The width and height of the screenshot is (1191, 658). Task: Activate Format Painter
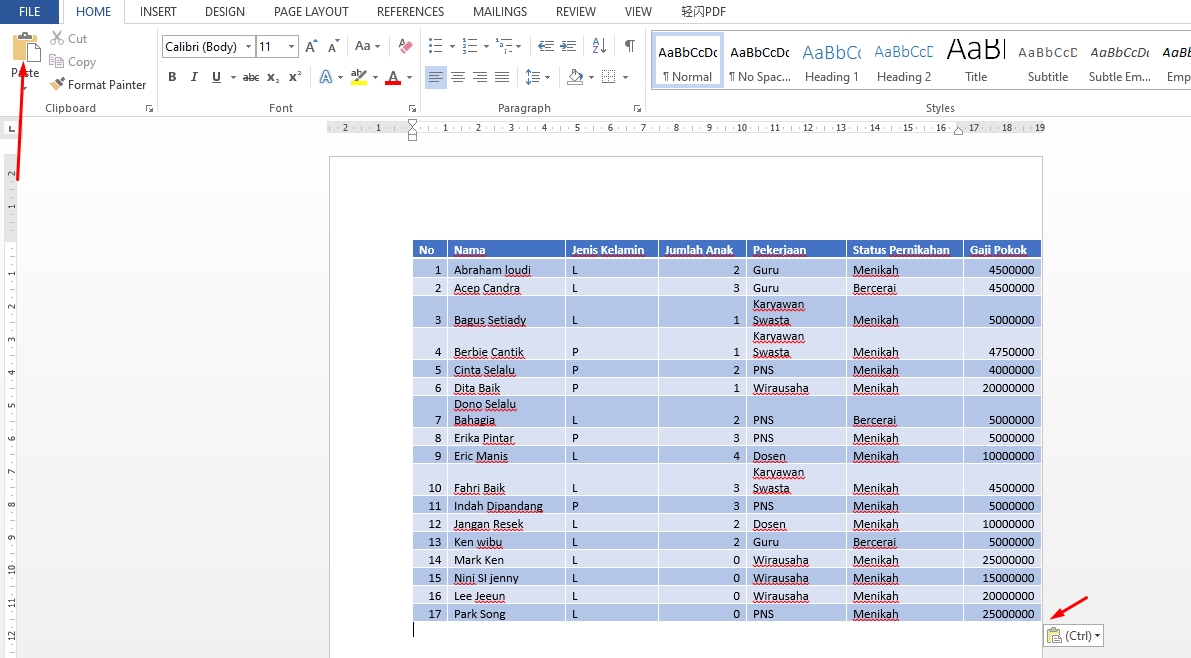(97, 84)
